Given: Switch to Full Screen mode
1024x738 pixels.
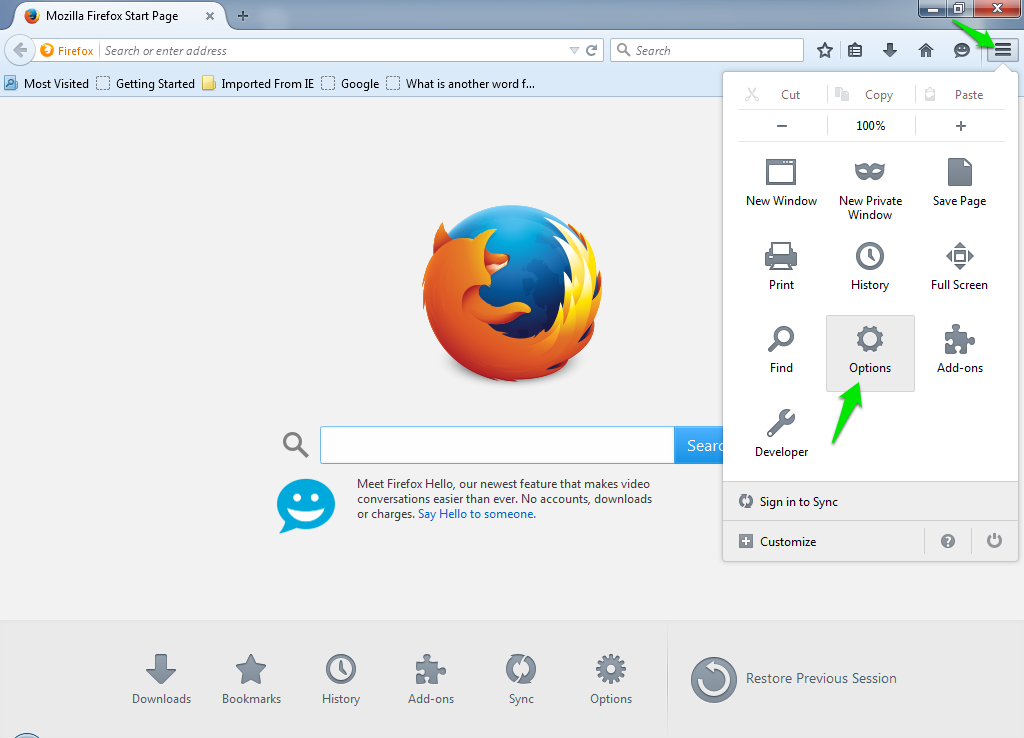Looking at the screenshot, I should pyautogui.click(x=958, y=267).
